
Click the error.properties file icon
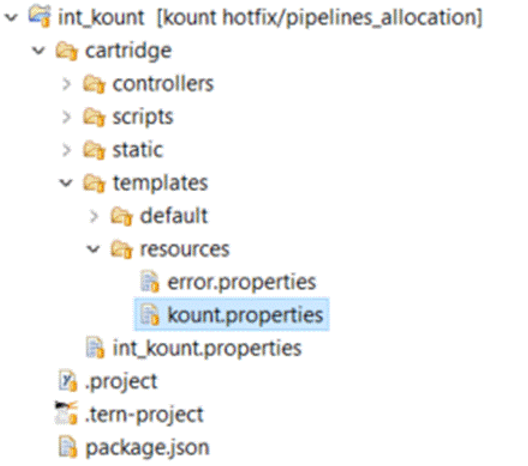(149, 281)
